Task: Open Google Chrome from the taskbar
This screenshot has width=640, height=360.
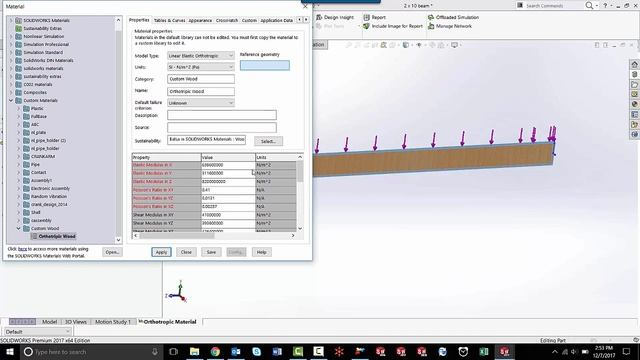Action: click(x=215, y=351)
